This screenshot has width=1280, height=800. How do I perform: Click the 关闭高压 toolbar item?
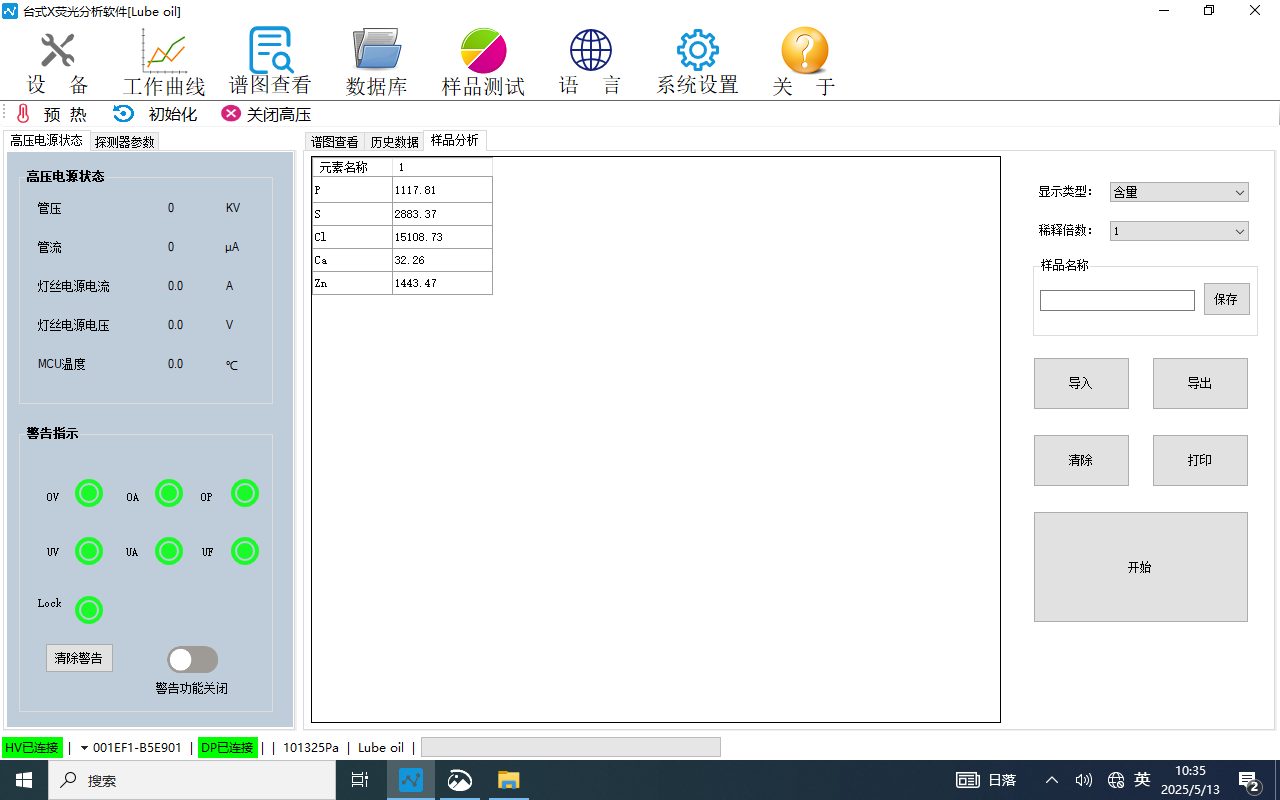(x=266, y=114)
